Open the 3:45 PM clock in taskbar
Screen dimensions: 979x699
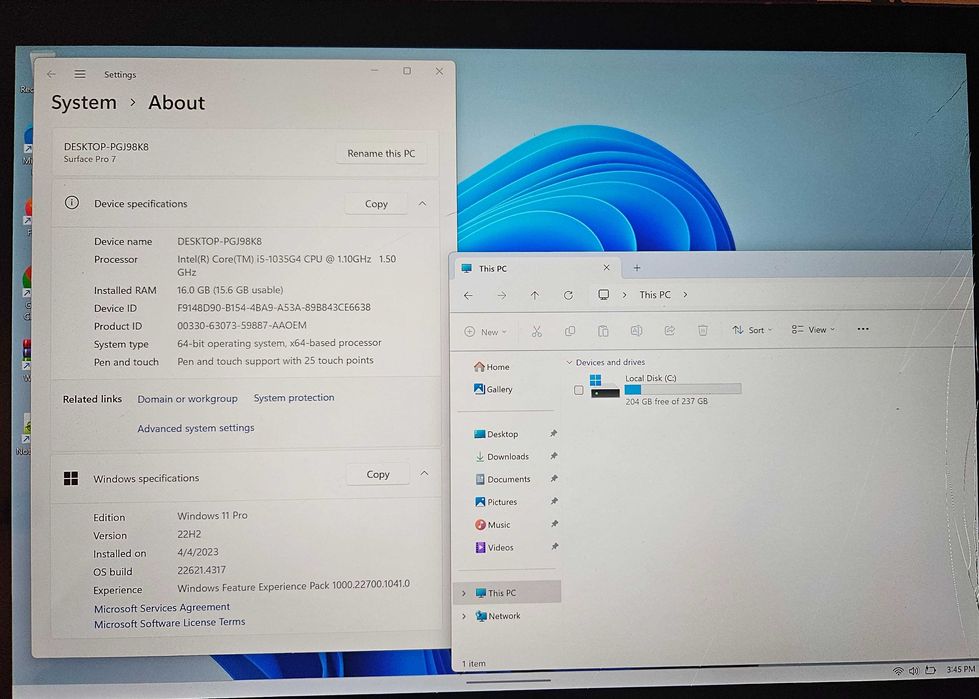(960, 669)
